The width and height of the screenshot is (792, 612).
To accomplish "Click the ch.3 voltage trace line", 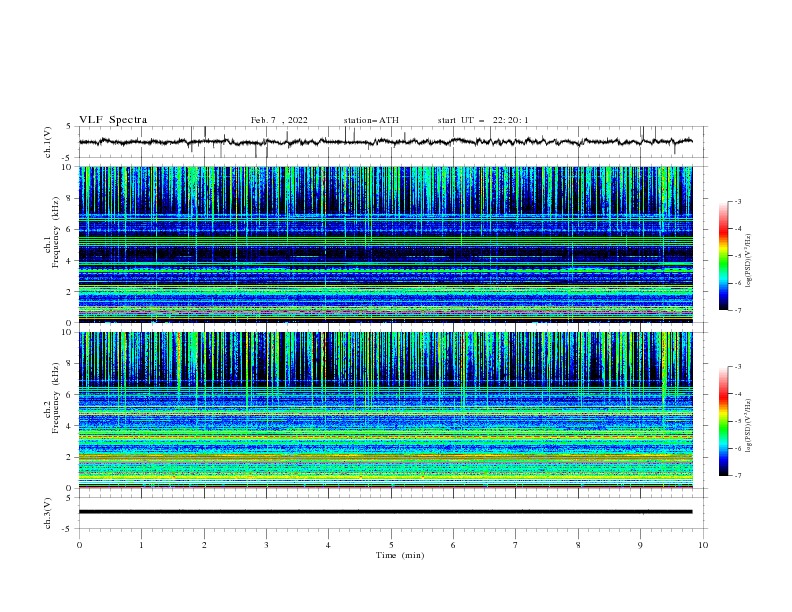I will [385, 512].
